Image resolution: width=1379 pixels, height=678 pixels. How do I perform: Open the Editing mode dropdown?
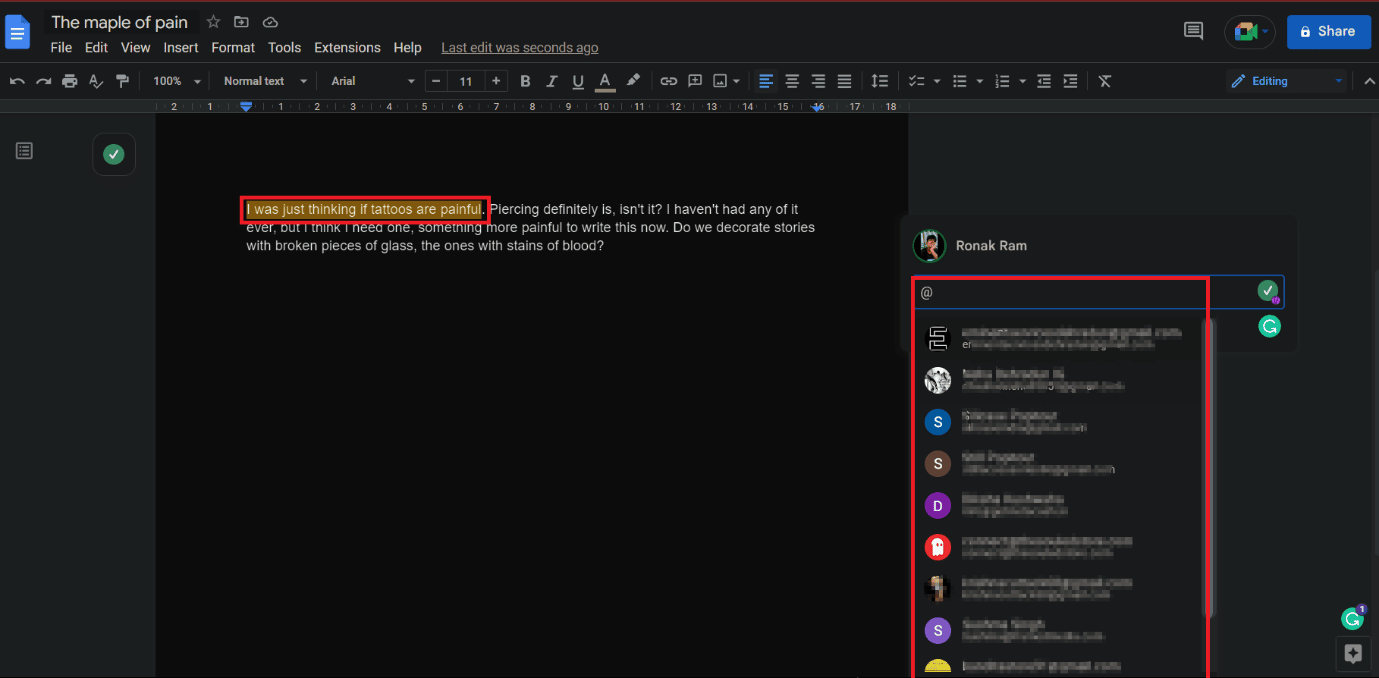tap(1286, 81)
